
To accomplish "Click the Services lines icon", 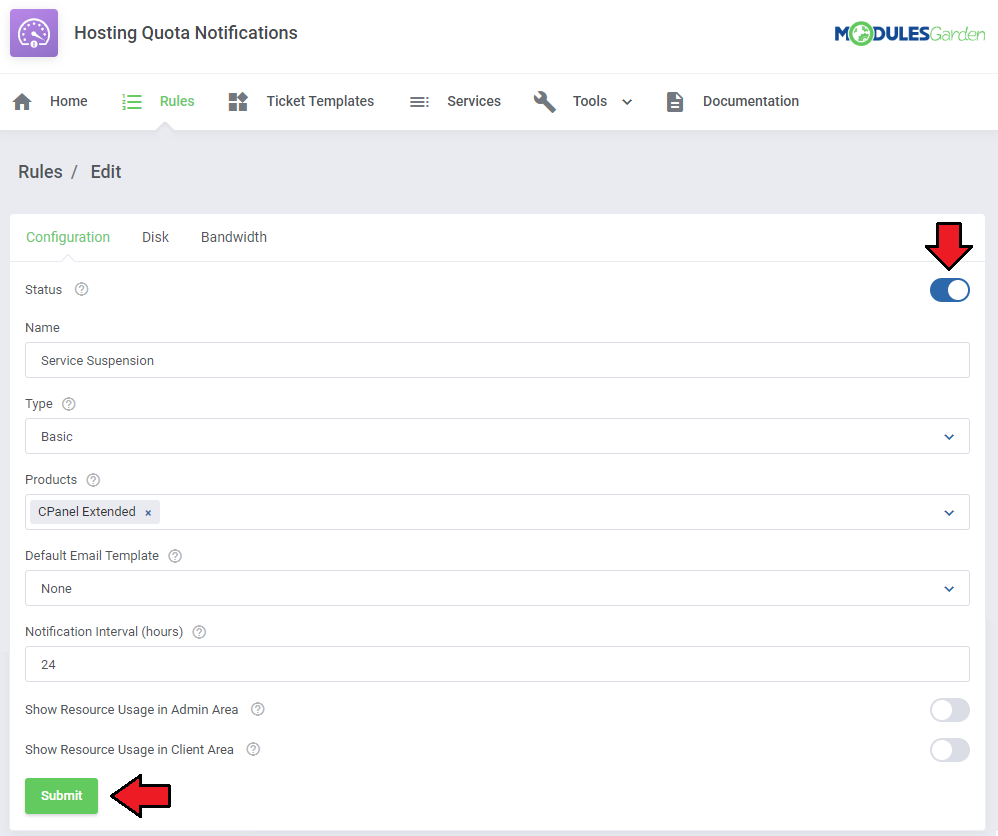I will pyautogui.click(x=419, y=102).
